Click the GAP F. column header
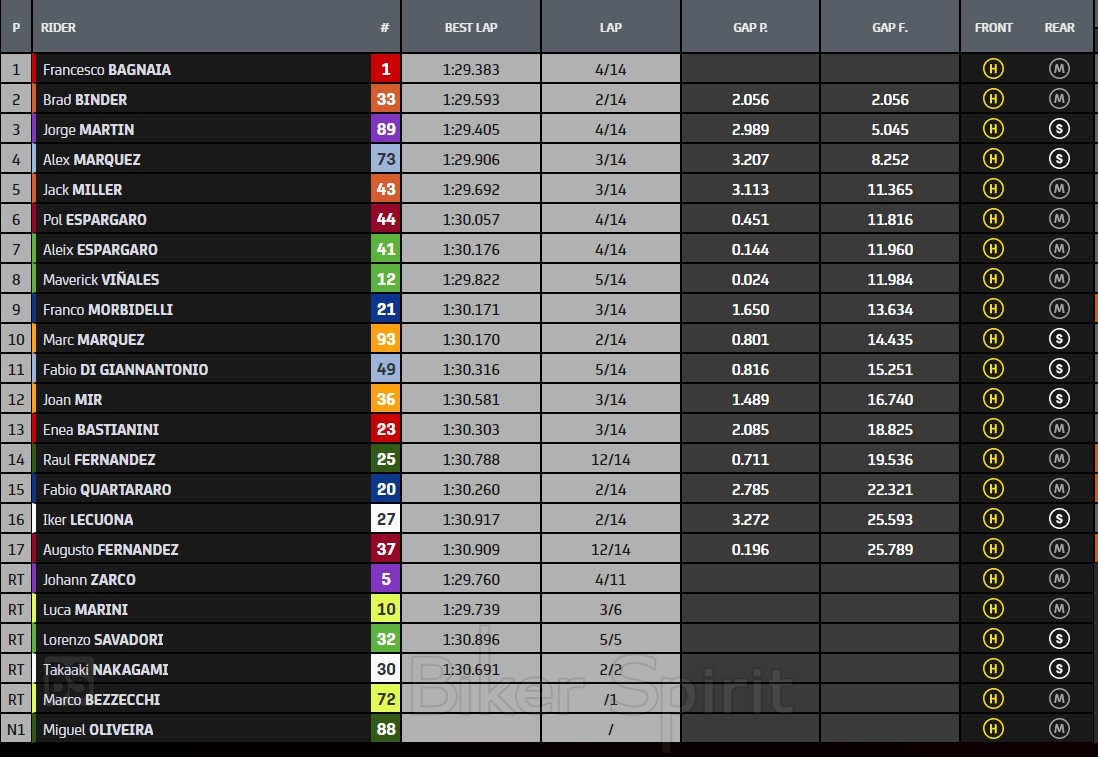The image size is (1098, 757). point(890,27)
